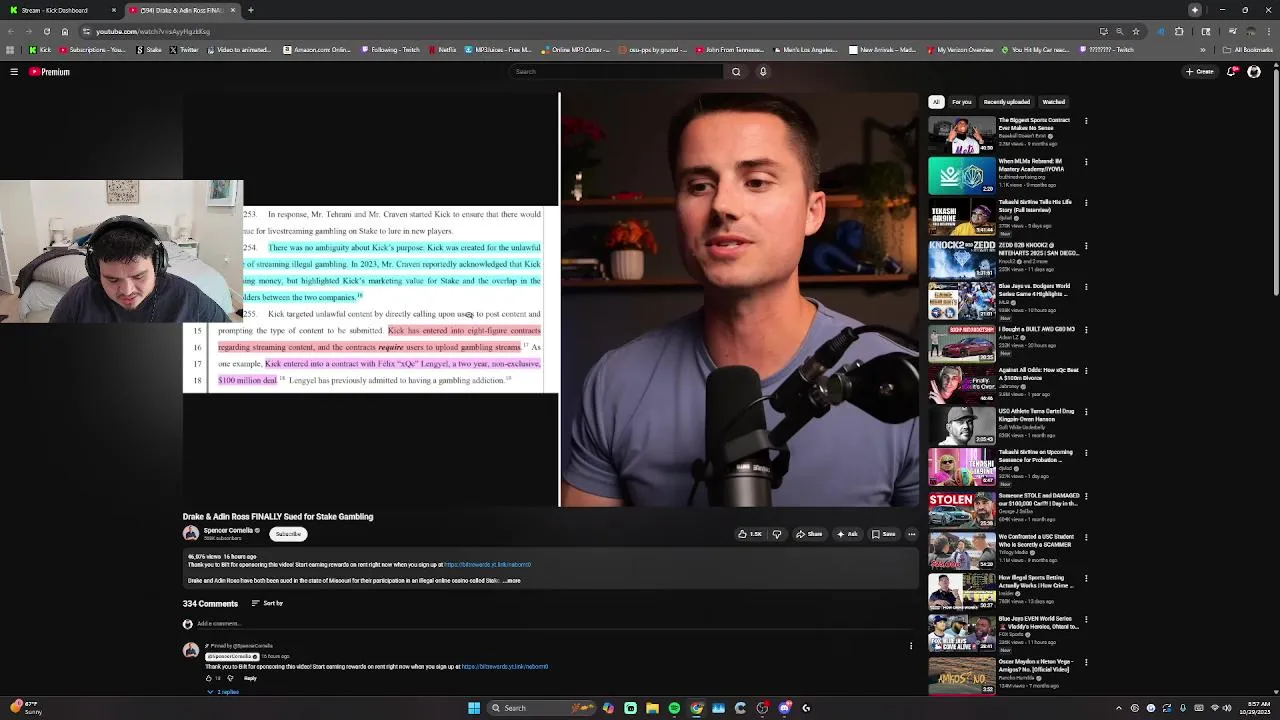The image size is (1280, 720).
Task: Select the Watched filter chip
Action: [x=1054, y=102]
